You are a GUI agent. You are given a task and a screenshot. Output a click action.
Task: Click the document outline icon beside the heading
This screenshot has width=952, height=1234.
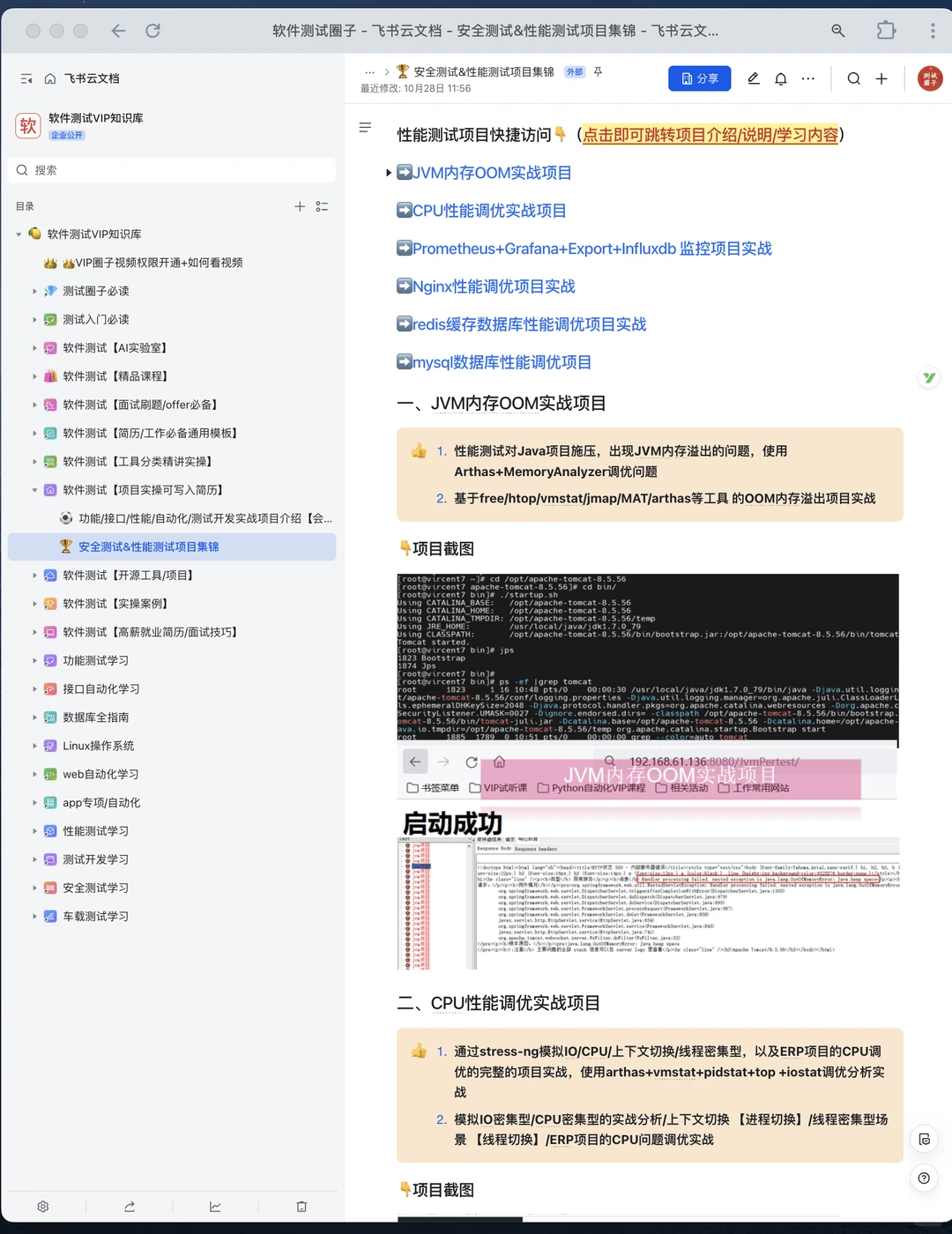click(x=365, y=128)
